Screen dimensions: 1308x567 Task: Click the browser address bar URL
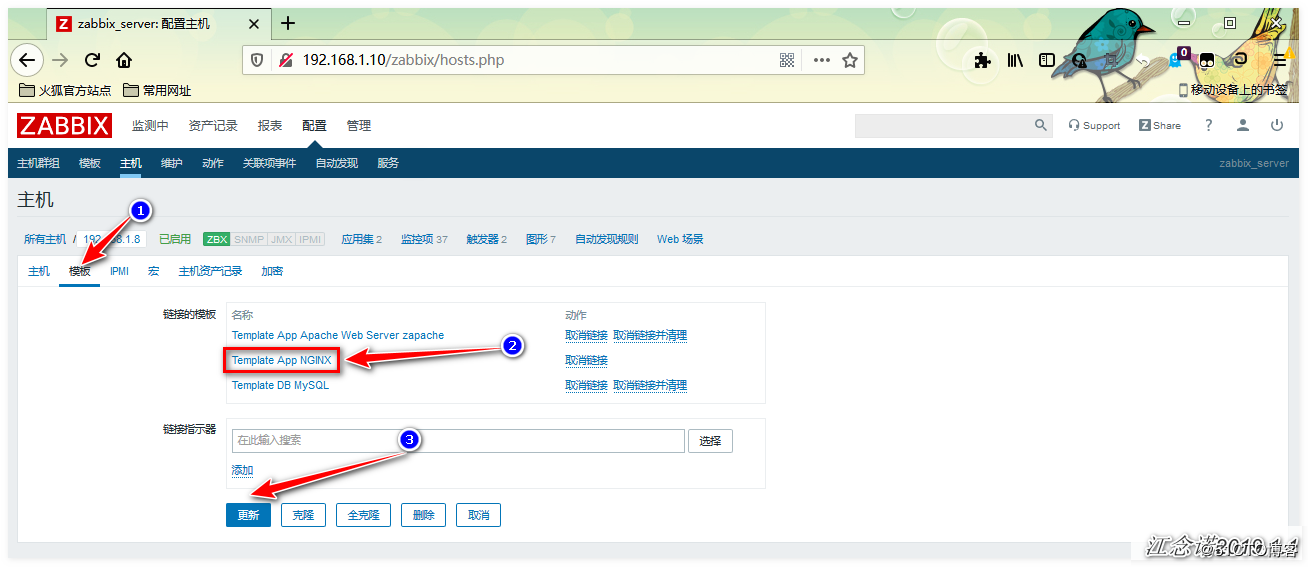pos(403,60)
